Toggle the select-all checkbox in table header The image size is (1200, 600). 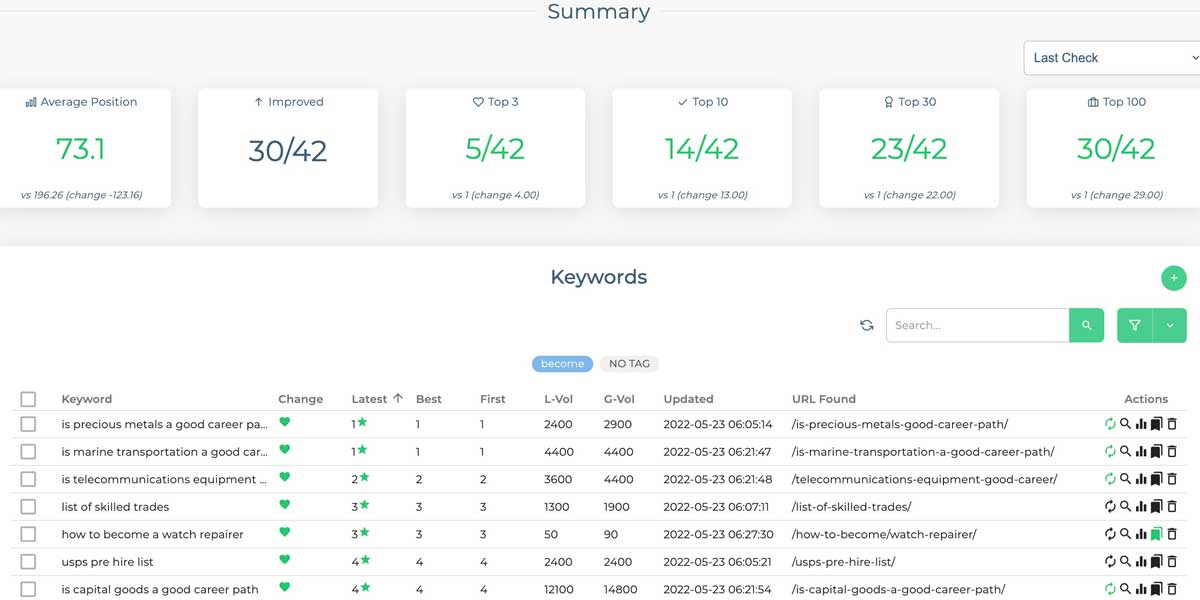click(x=28, y=399)
